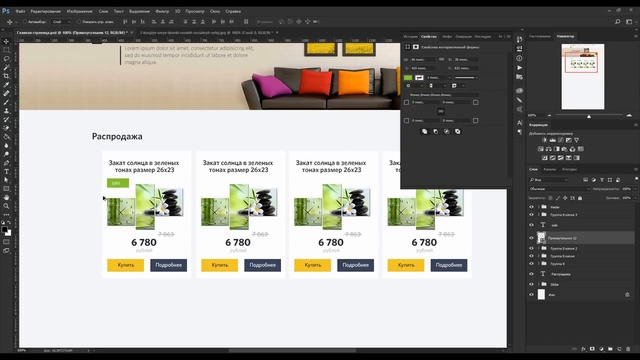Click the third card's Купить button
The height and width of the screenshot is (360, 640).
pos(313,265)
